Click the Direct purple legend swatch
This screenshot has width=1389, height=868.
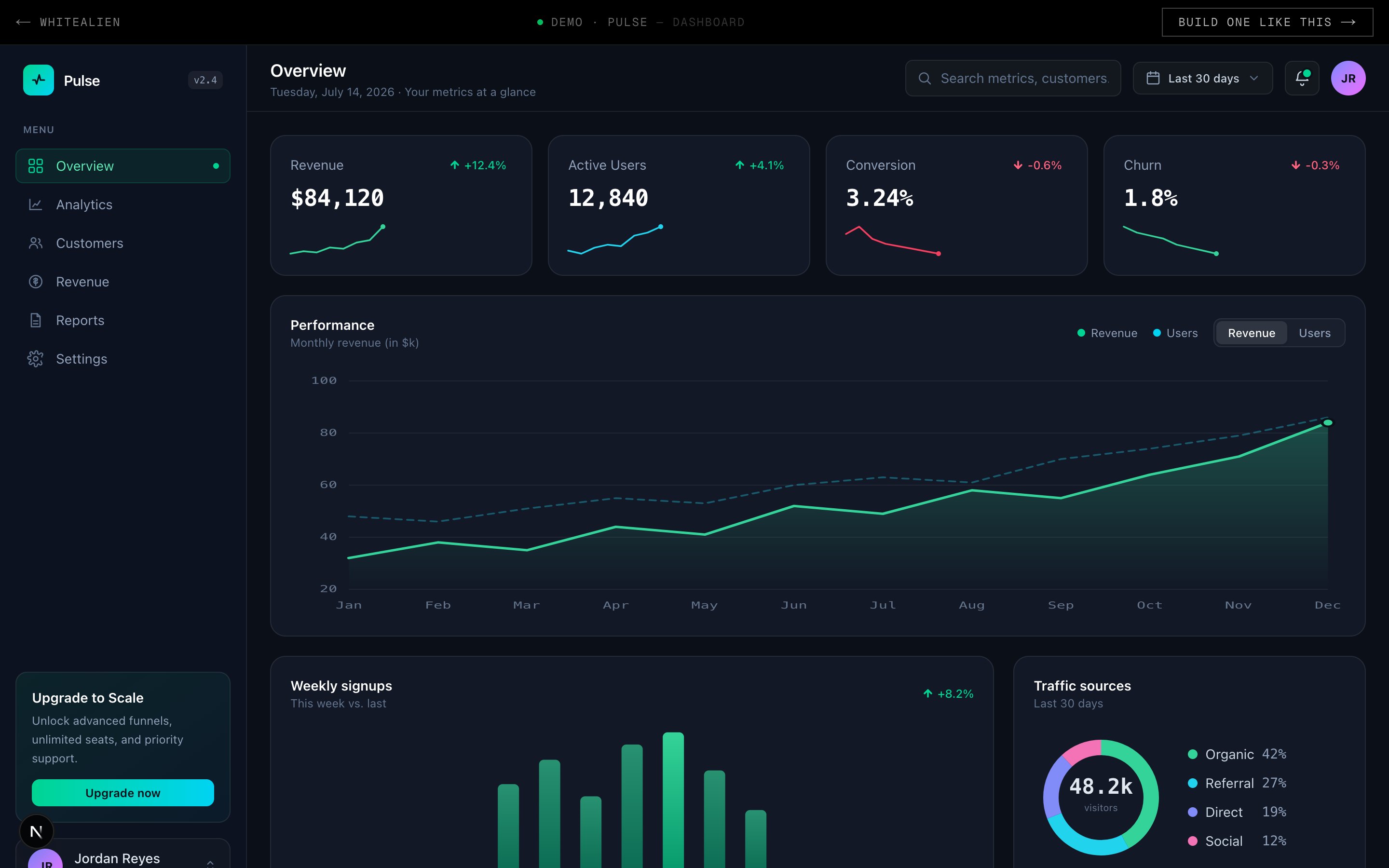point(1192,813)
